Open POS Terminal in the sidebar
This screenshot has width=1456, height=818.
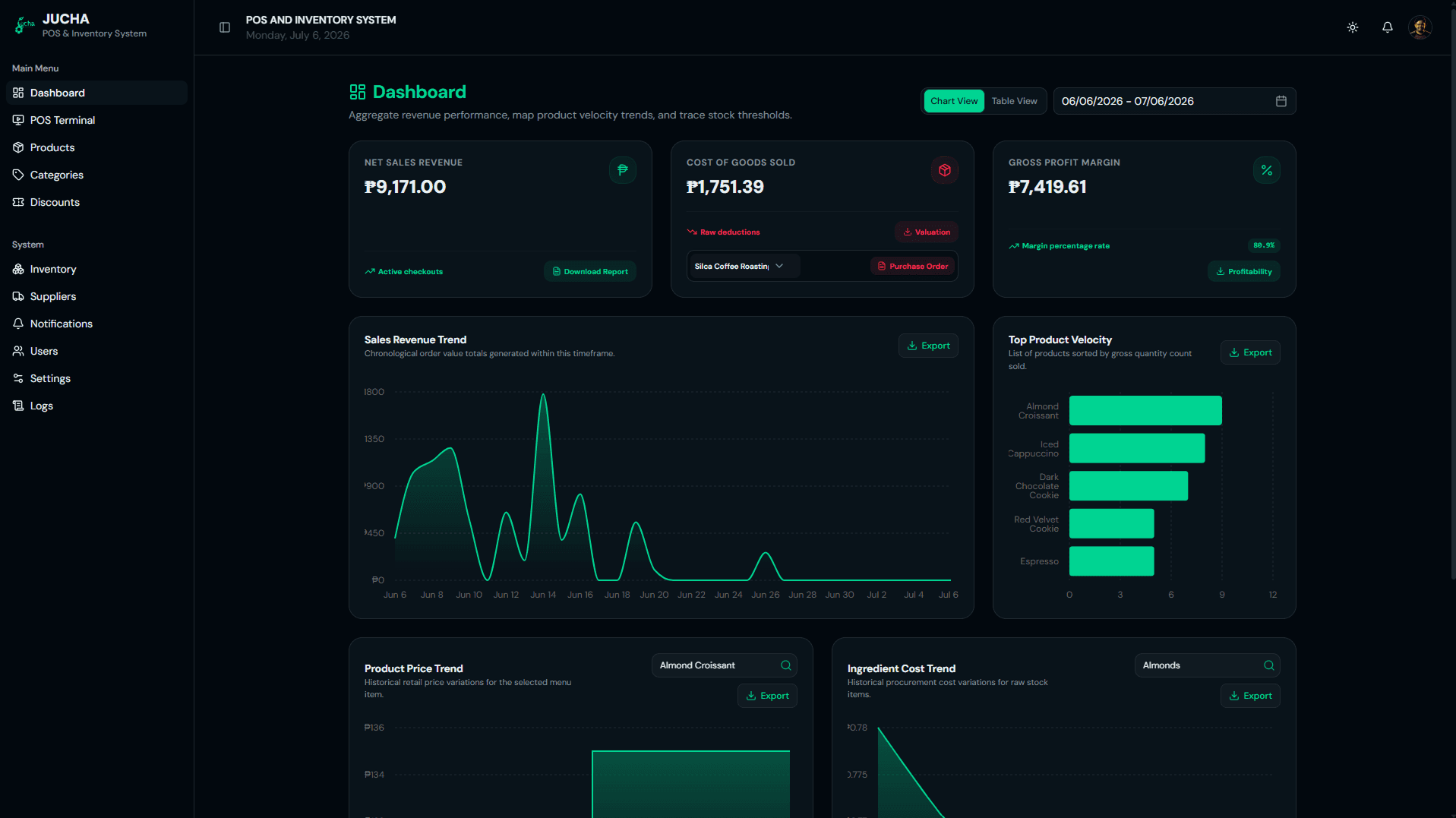click(x=96, y=120)
